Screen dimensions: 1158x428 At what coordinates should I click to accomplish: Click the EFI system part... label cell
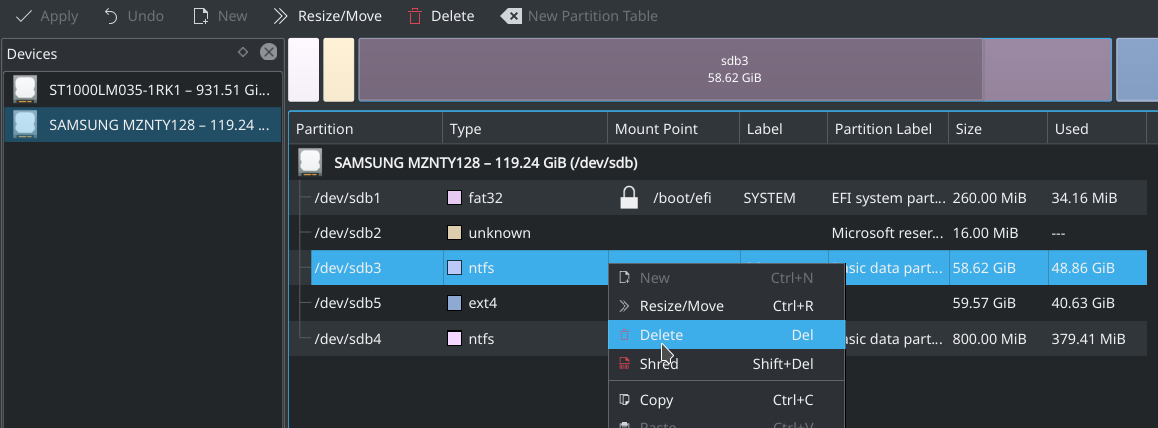(x=888, y=198)
